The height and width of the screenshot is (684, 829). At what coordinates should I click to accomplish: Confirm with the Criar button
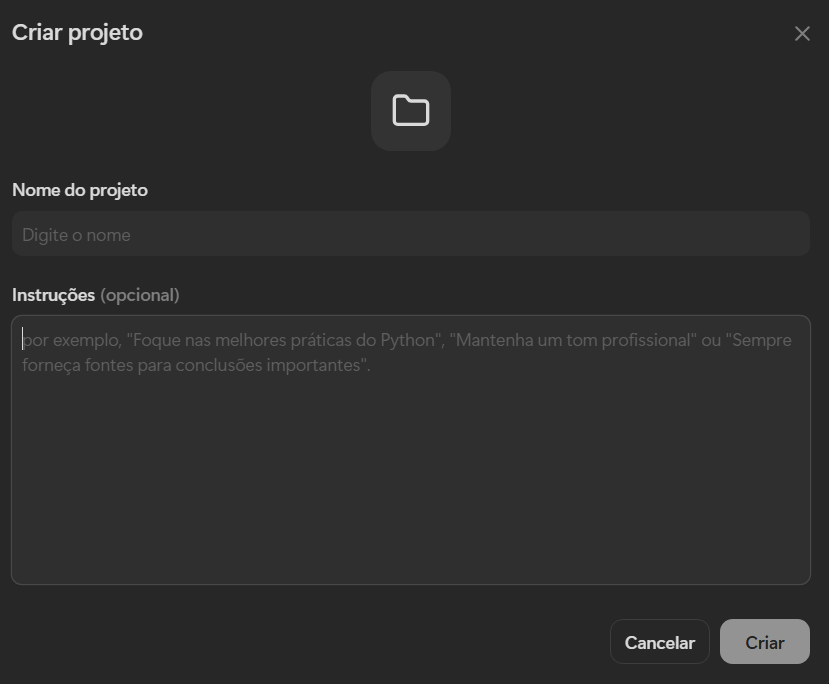[x=764, y=642]
